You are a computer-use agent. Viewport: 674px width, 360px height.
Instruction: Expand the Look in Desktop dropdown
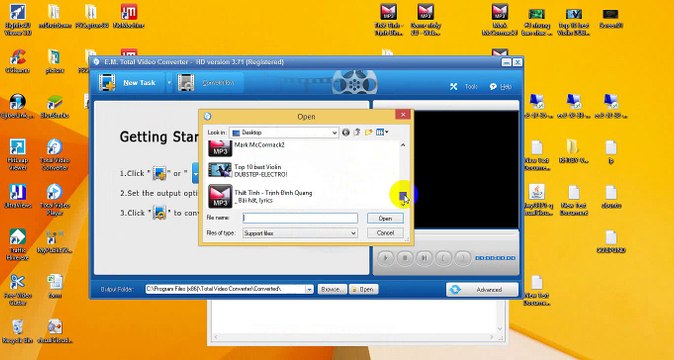[334, 133]
